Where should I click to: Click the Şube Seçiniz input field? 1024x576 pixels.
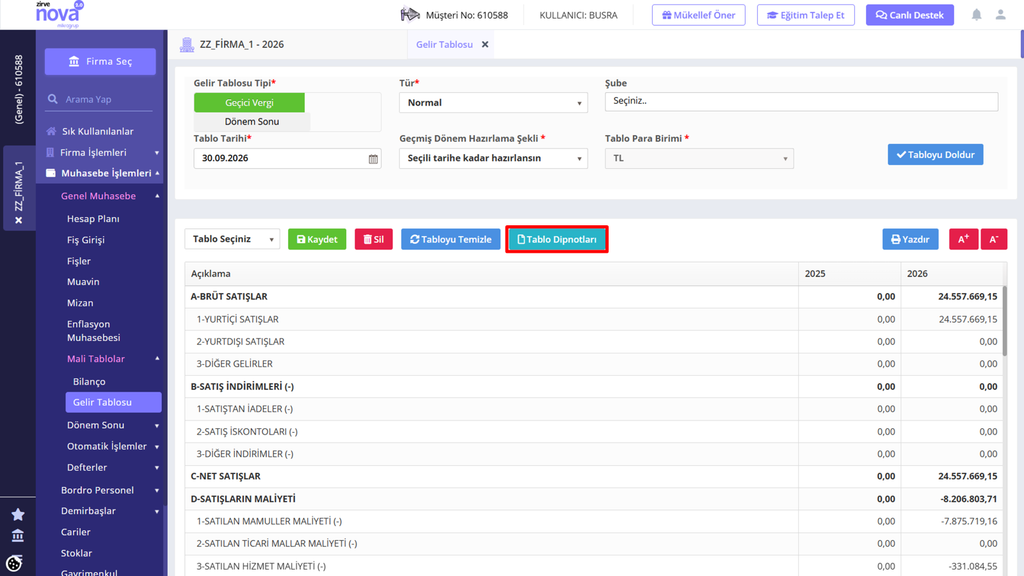(801, 101)
